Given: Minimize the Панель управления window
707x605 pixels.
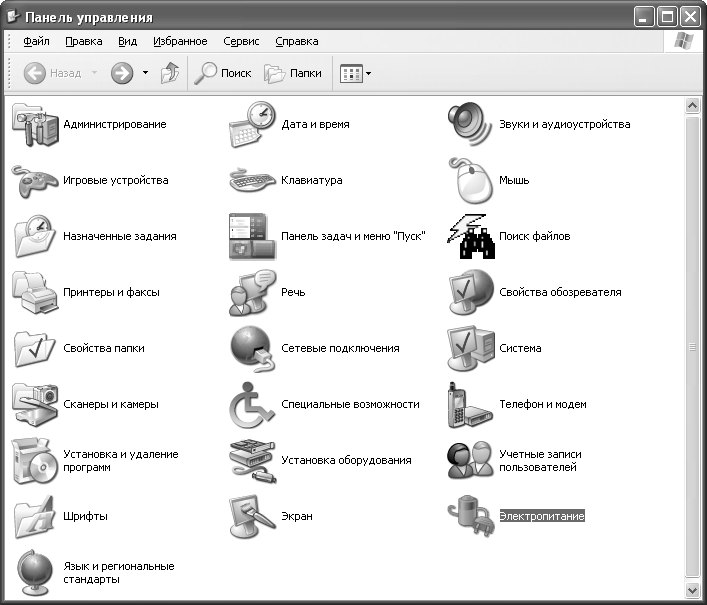Looking at the screenshot, I should click(643, 17).
